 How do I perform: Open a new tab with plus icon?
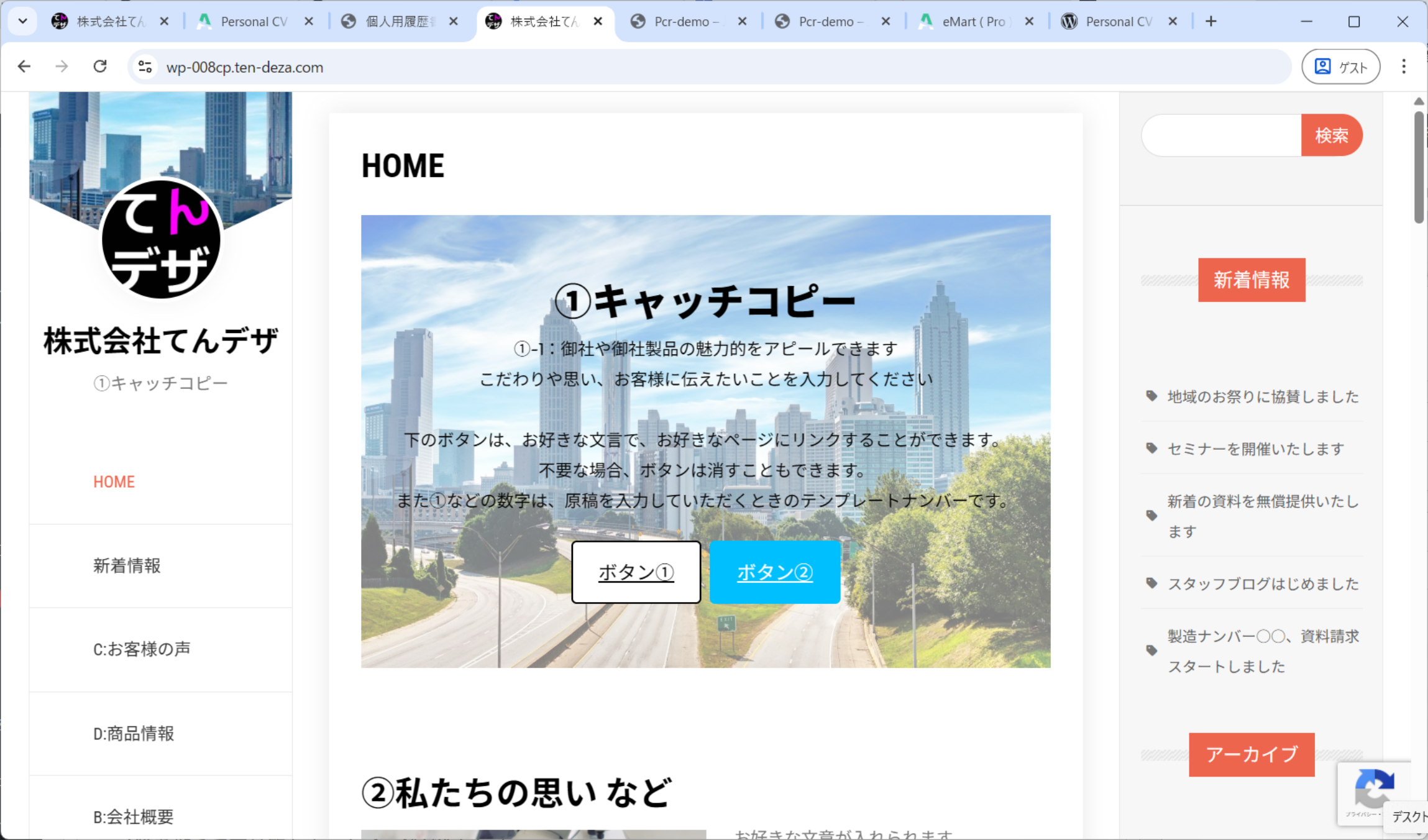pos(1211,22)
